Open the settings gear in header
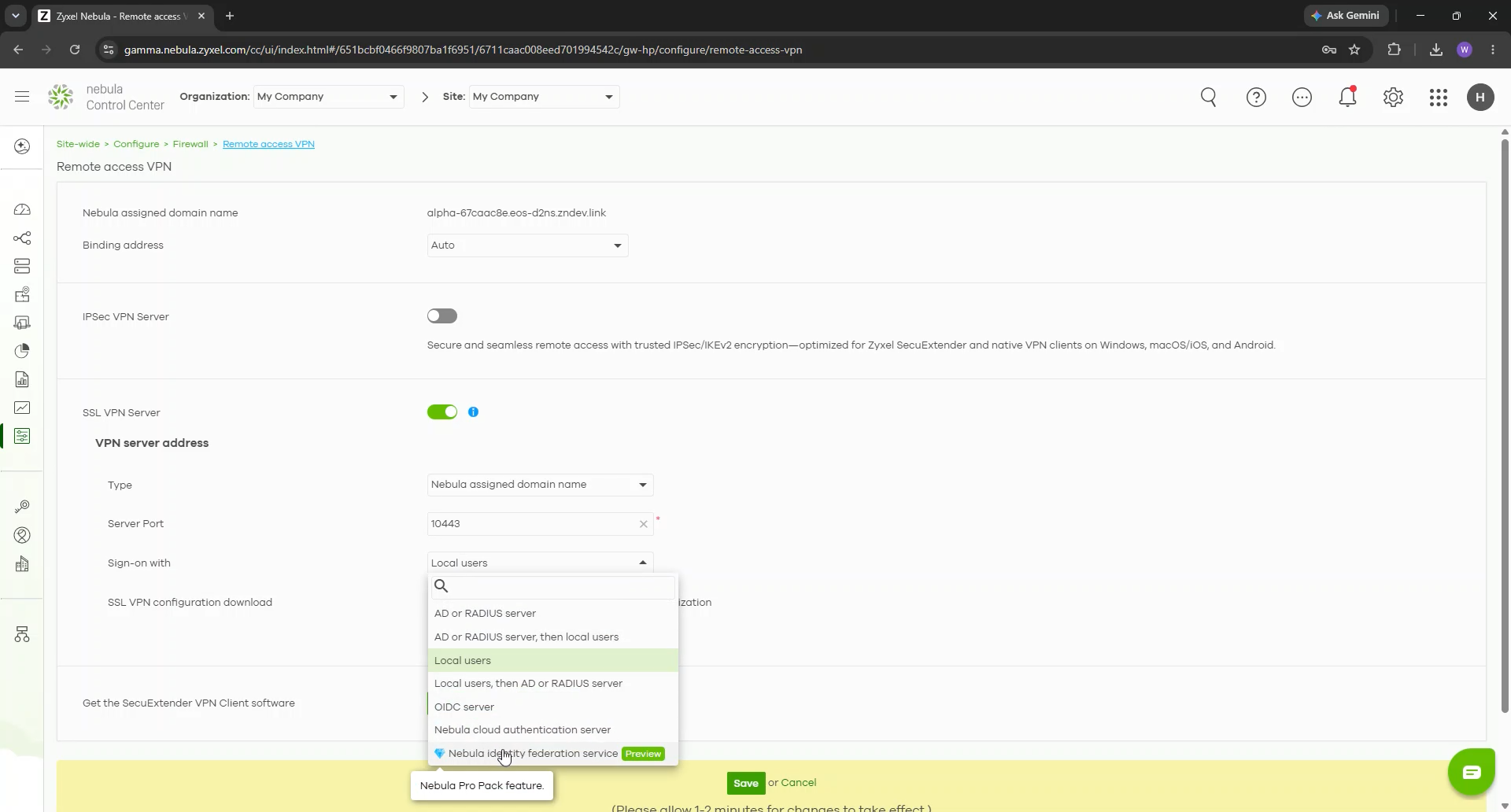Viewport: 1511px width, 812px height. [1393, 97]
